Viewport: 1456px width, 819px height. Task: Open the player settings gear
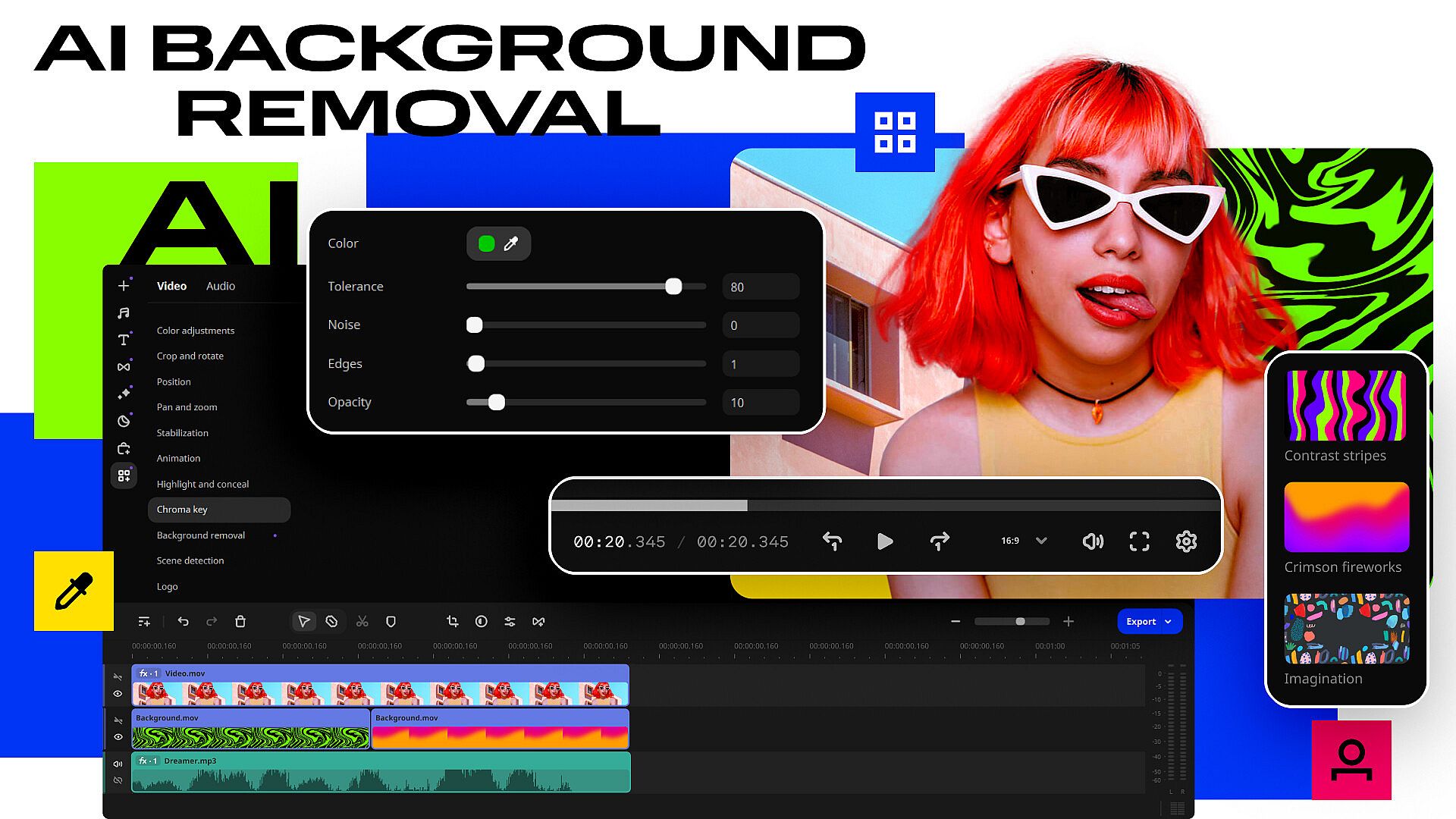pos(1186,541)
